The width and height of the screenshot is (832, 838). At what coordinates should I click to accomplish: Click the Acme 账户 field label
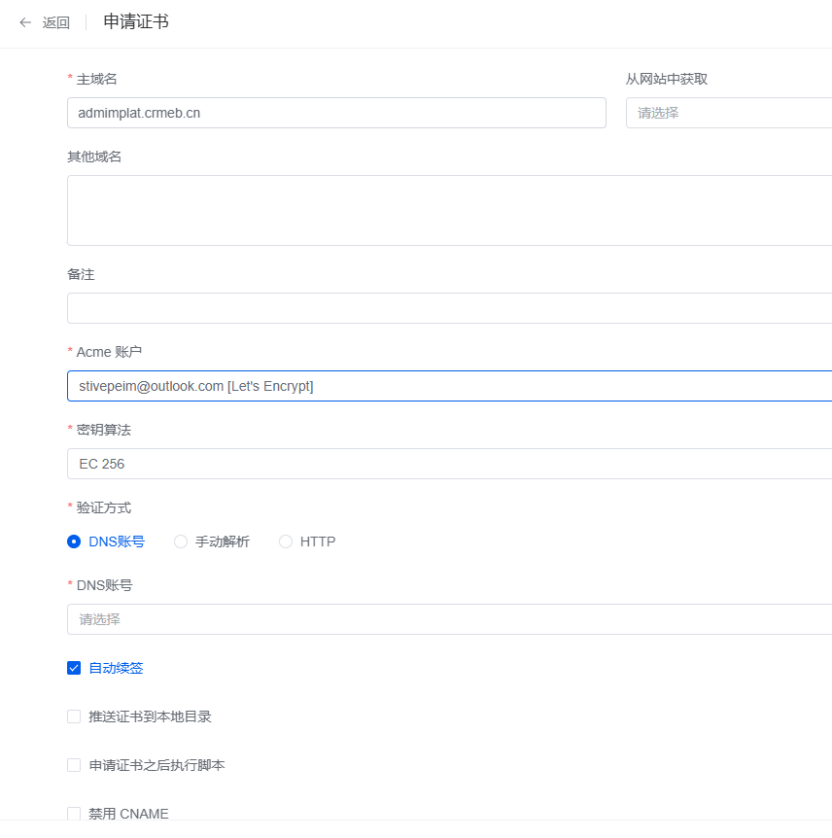point(109,352)
